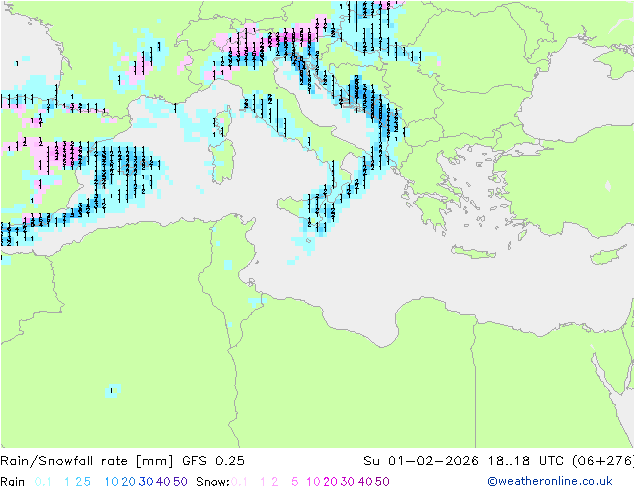This screenshot has width=634, height=490.
Task: Click the snow legend value 50
Action: coord(382,482)
